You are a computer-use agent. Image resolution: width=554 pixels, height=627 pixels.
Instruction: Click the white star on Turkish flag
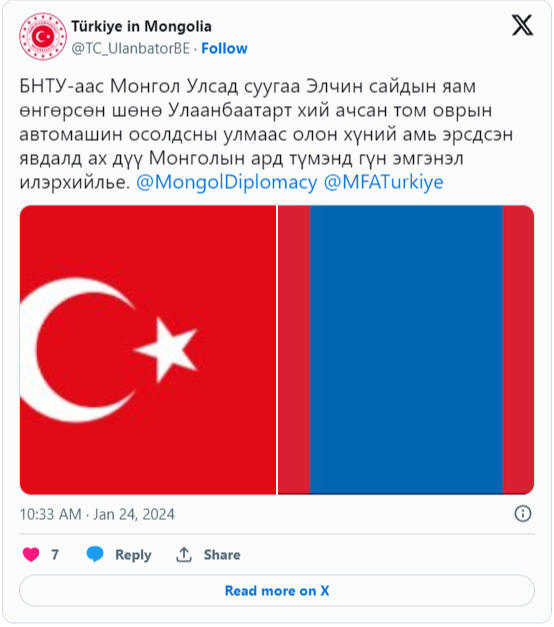click(x=166, y=349)
